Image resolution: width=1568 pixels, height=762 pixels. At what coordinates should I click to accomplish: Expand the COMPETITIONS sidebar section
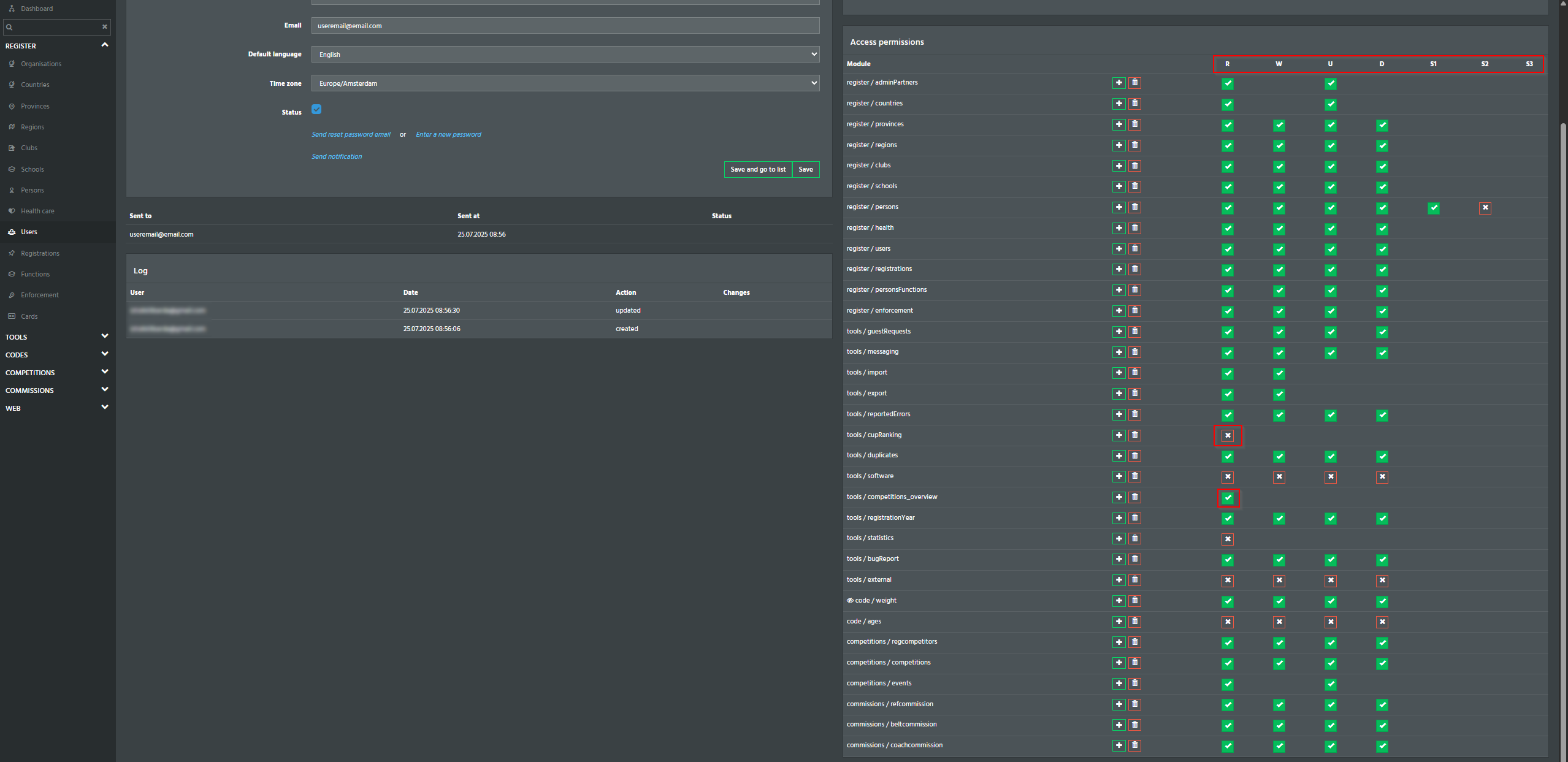tap(56, 373)
